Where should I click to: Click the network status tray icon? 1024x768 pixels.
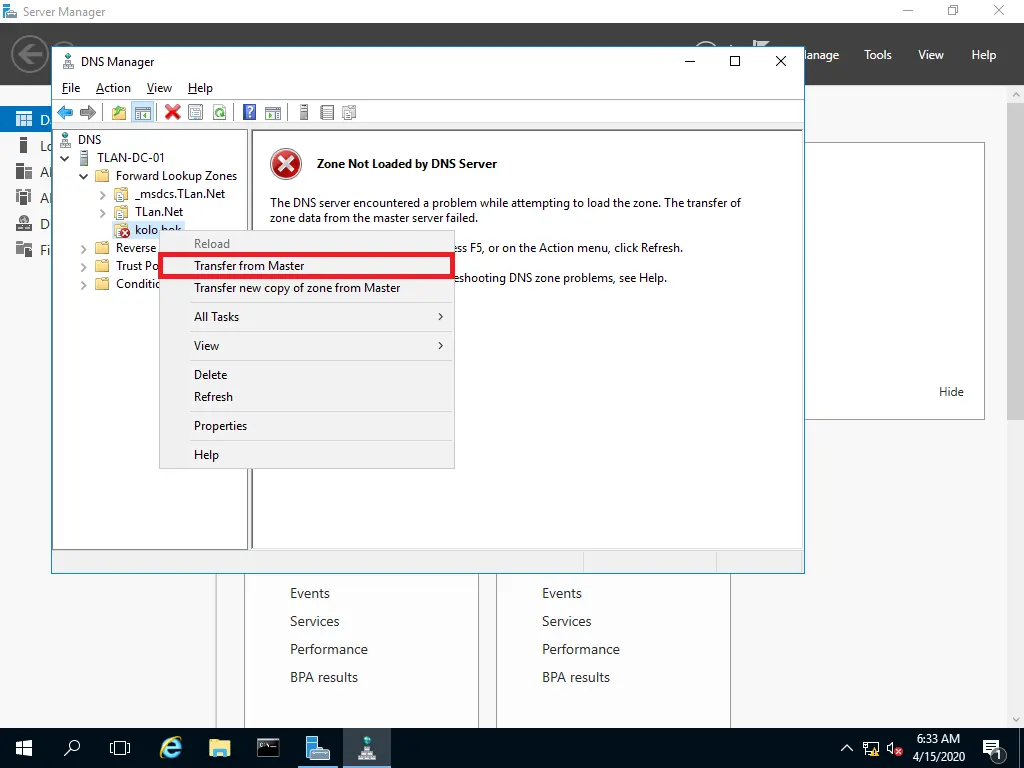[871, 748]
